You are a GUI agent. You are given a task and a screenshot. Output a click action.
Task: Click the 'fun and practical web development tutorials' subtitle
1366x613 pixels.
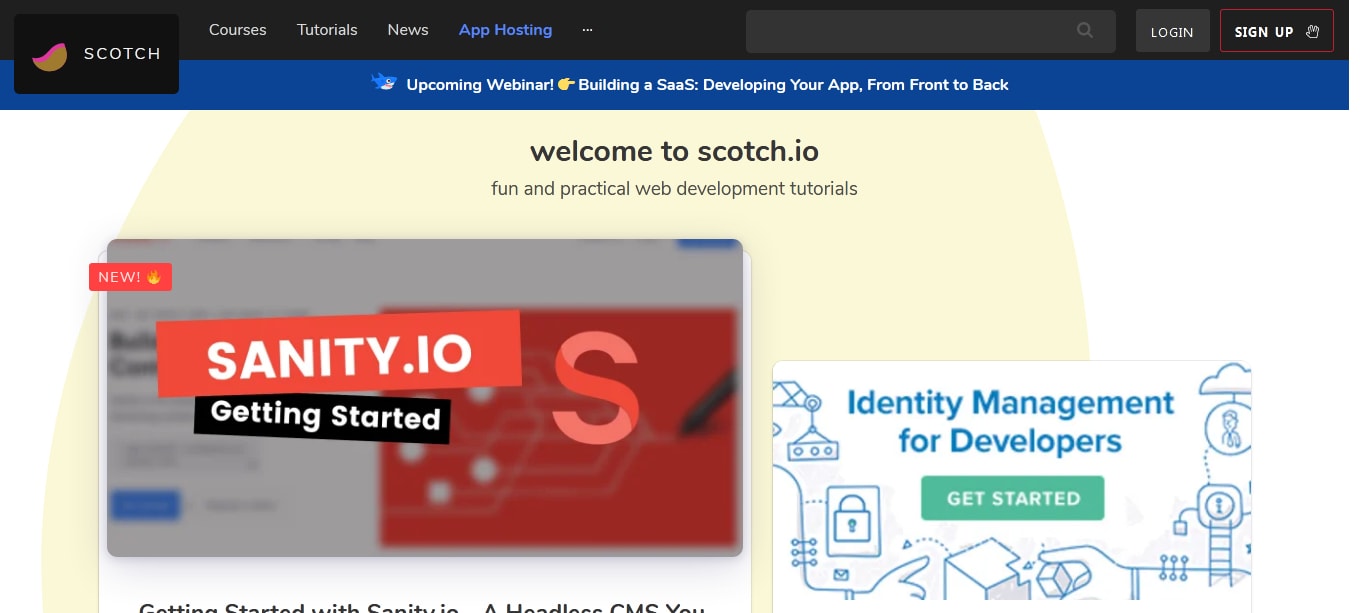674,188
